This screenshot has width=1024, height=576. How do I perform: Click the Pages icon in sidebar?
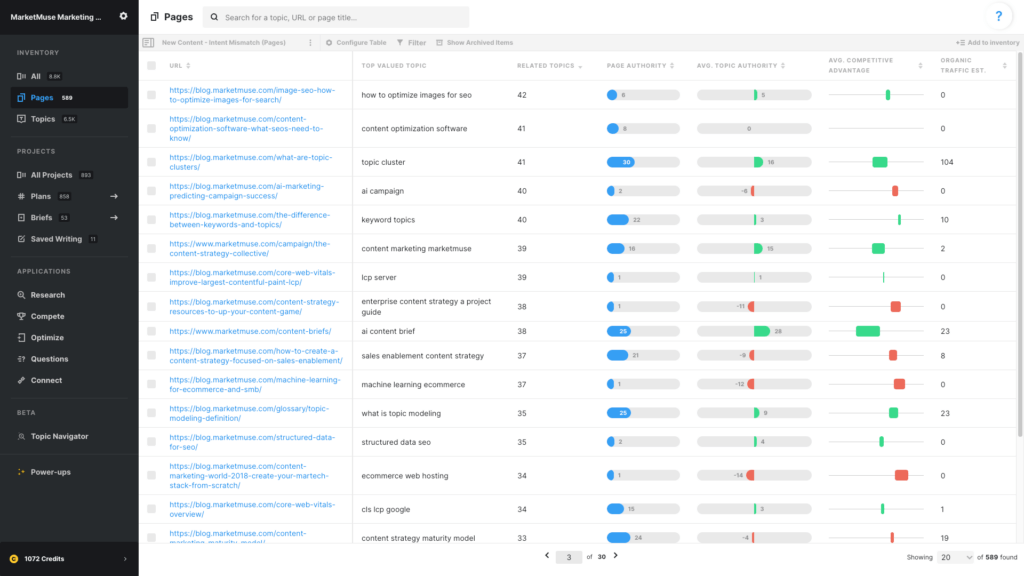click(x=21, y=97)
